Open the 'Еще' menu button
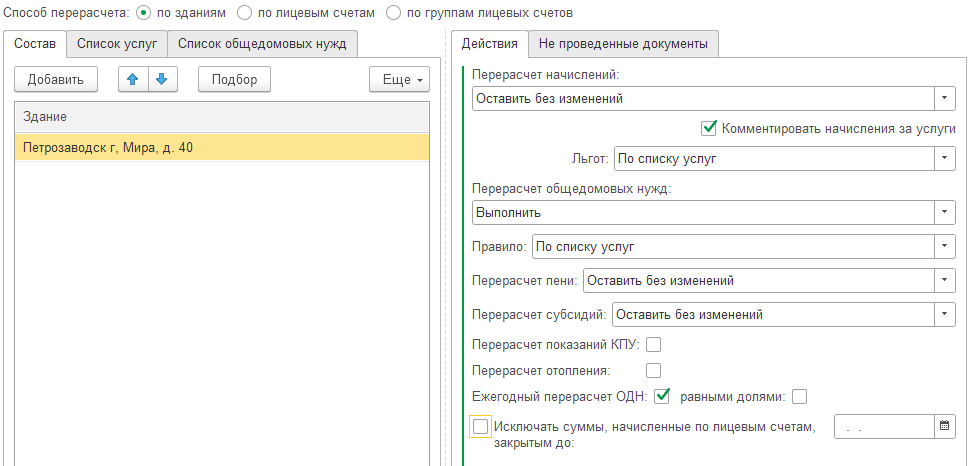This screenshot has width=970, height=466. (399, 79)
